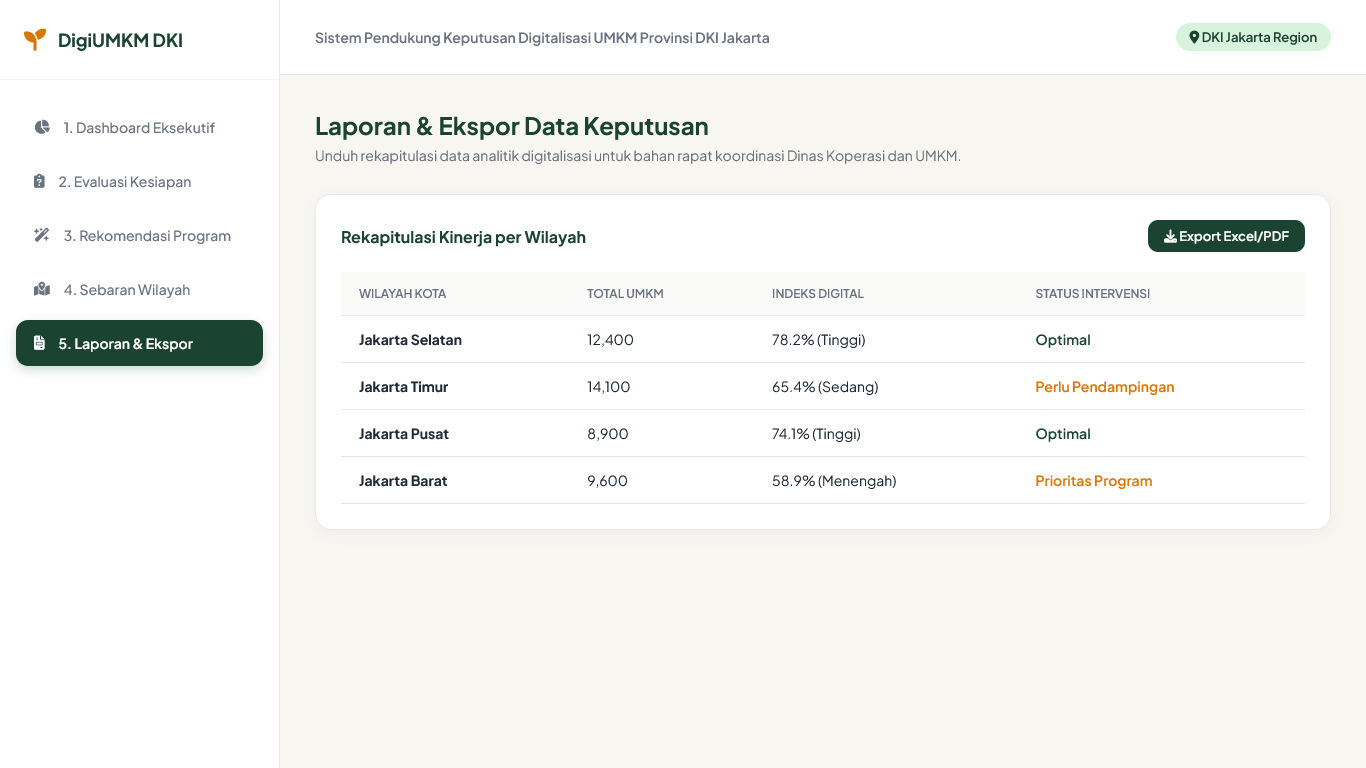Viewport: 1366px width, 768px height.
Task: Select the Jakarta Selatan row name
Action: point(410,340)
